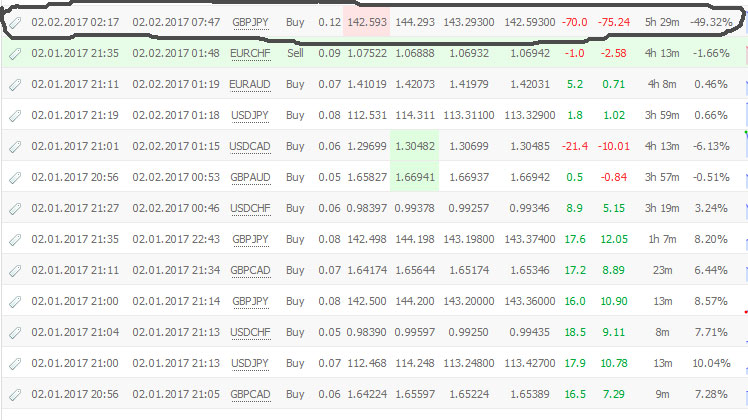Click the 12.05 profit value
748x420 pixels.
point(613,239)
